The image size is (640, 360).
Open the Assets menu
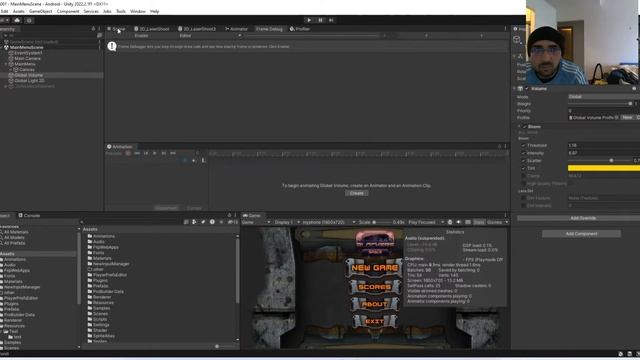tap(19, 11)
